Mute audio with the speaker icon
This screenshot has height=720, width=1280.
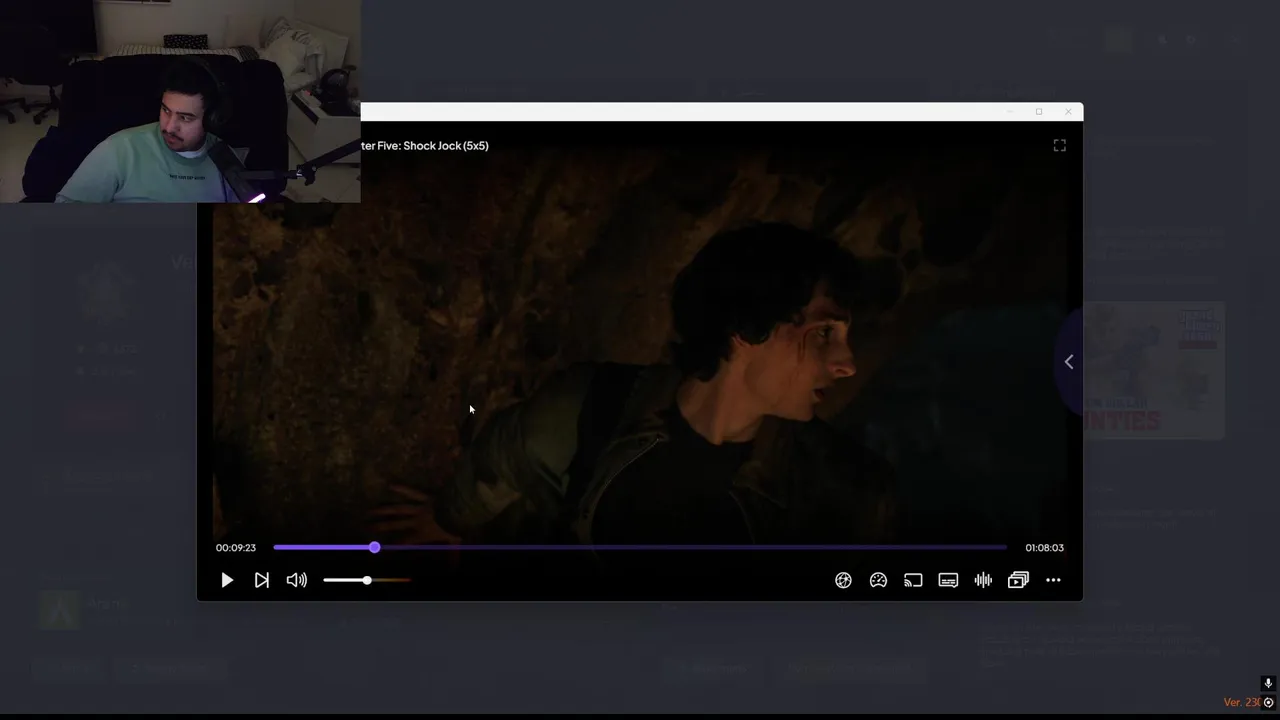[x=297, y=580]
